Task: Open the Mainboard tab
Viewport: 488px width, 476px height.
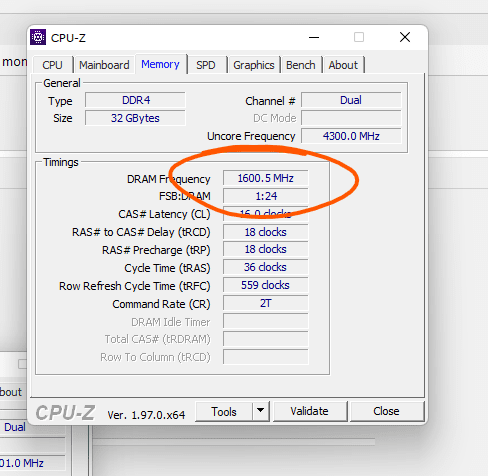Action: coord(104,65)
